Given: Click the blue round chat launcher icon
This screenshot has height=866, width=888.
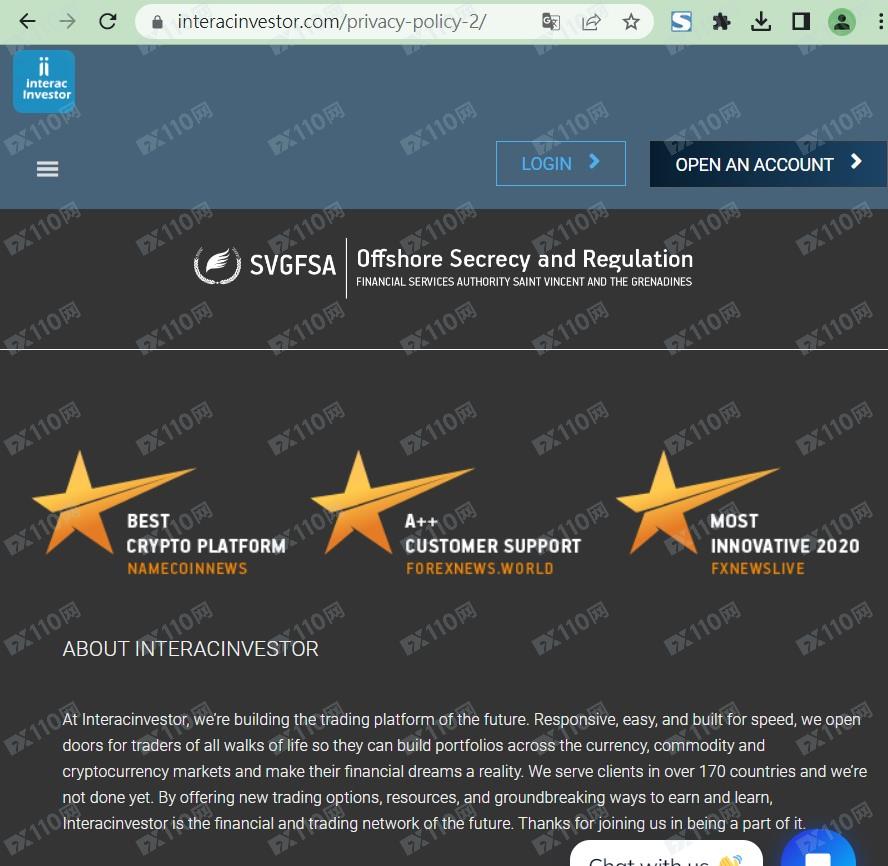Looking at the screenshot, I should pos(818,850).
